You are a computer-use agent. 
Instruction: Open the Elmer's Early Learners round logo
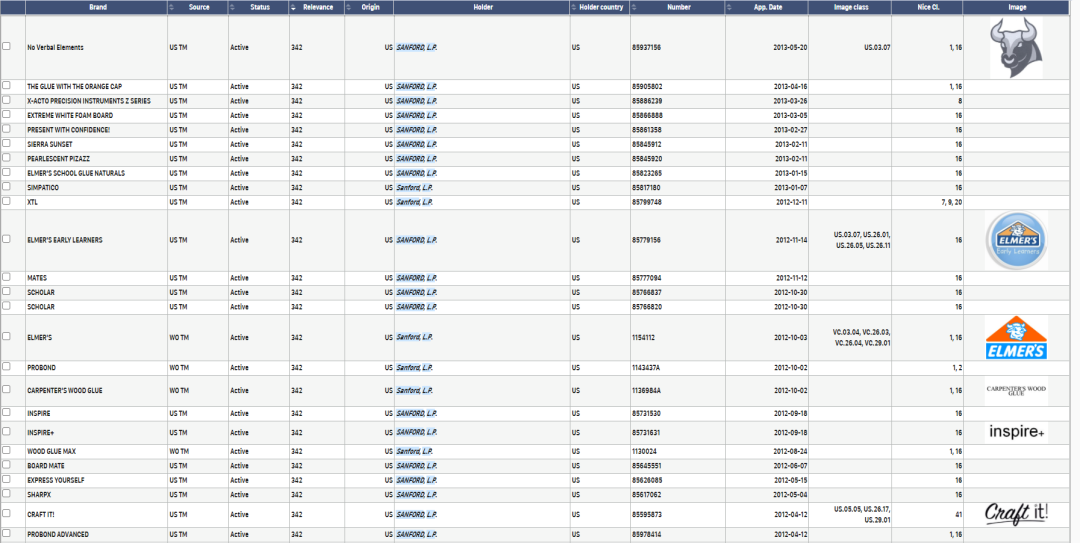1017,240
